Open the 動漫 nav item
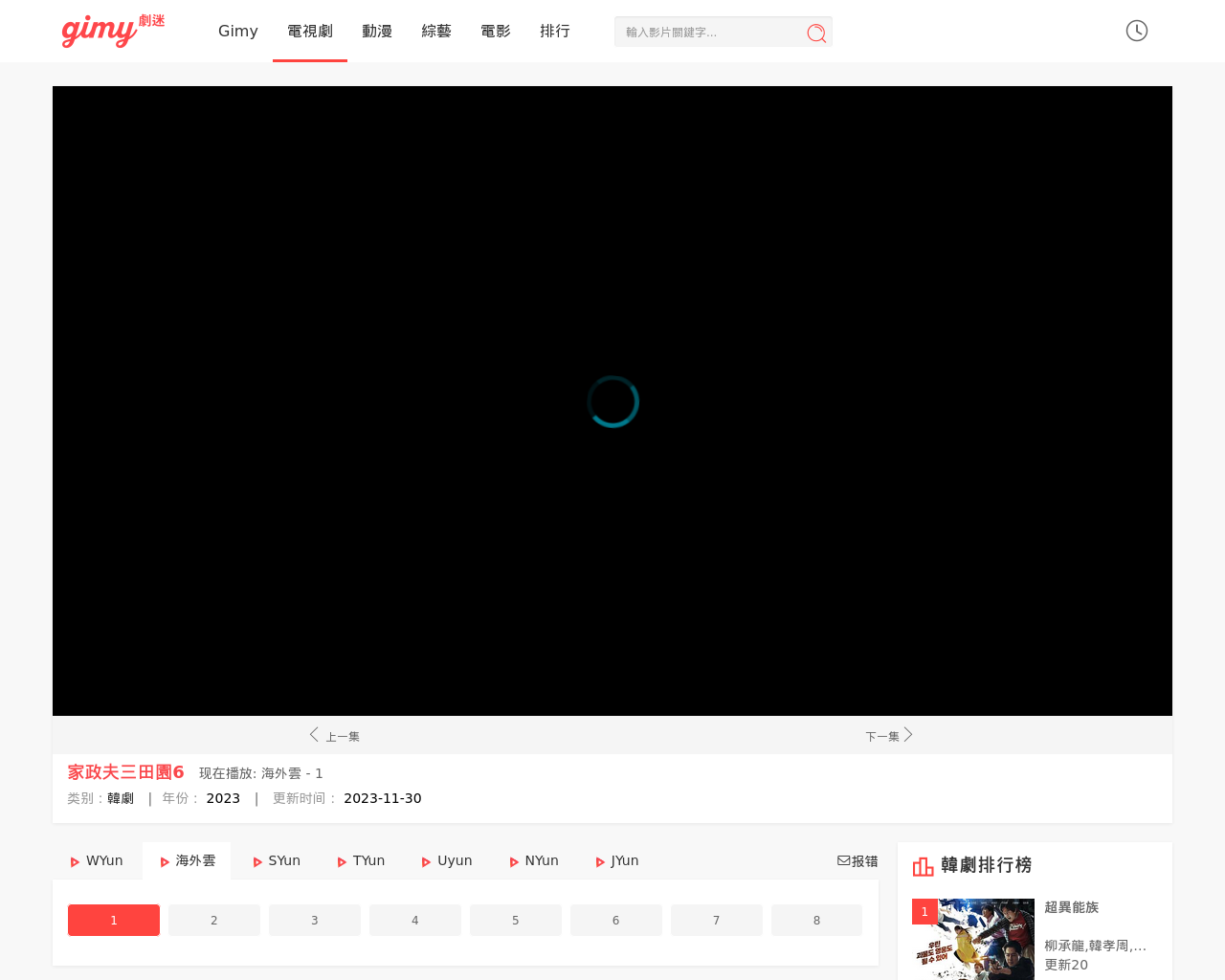The image size is (1225, 980). coord(377,31)
